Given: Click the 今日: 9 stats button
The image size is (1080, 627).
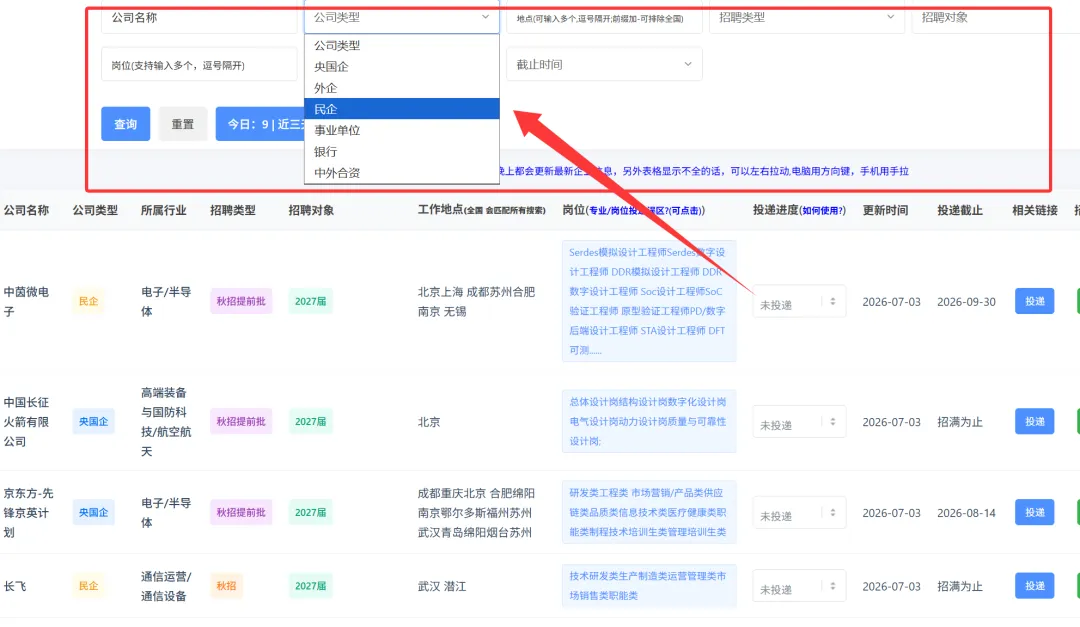Looking at the screenshot, I should point(260,124).
